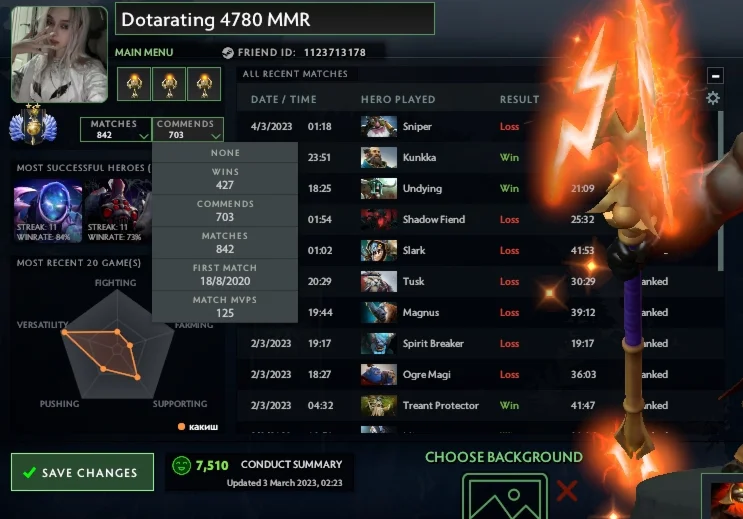743x519 pixels.
Task: Expand the Matches 842 stat dropdown
Action: (x=116, y=129)
